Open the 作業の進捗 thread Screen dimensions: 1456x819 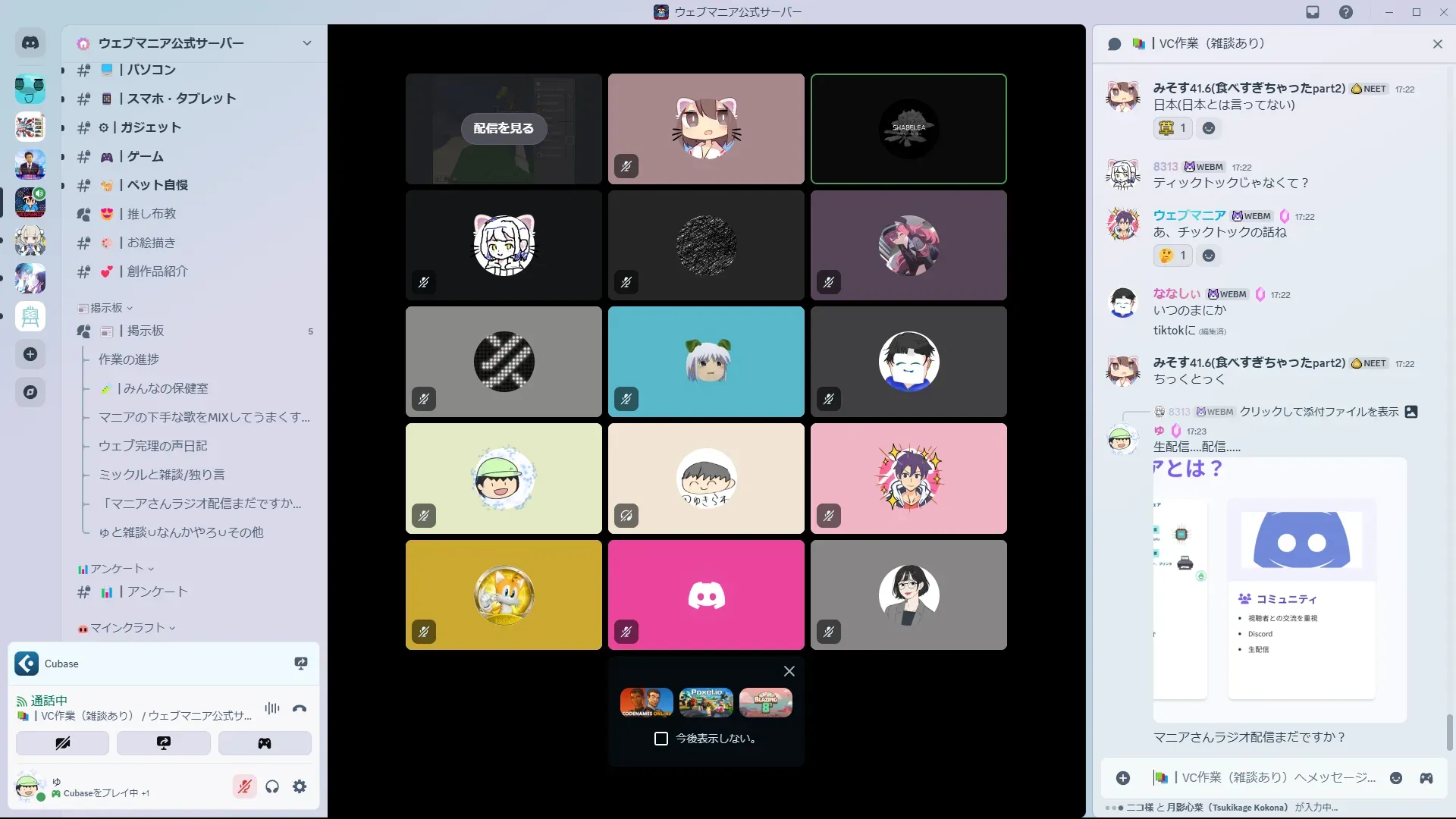(129, 359)
